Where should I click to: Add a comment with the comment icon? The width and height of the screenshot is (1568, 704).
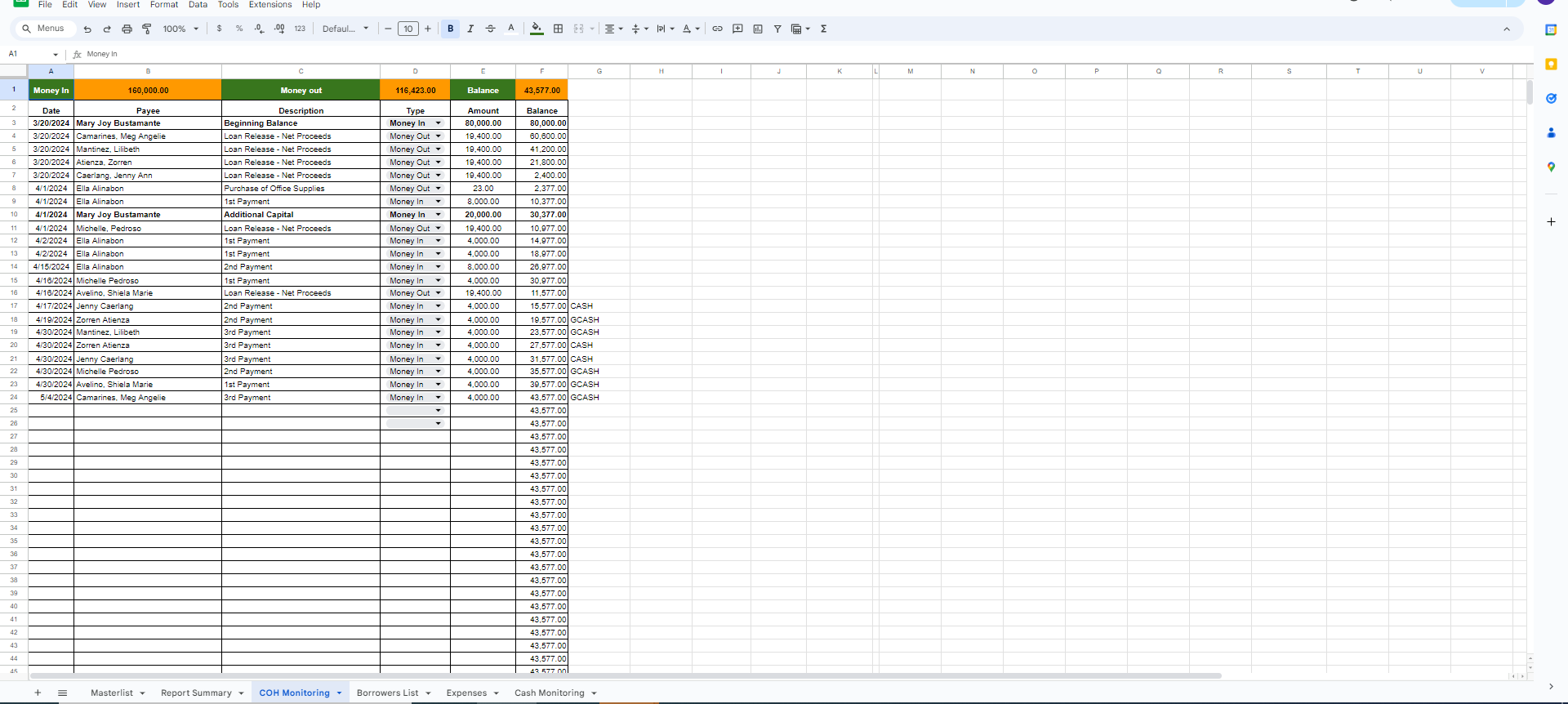(x=737, y=29)
